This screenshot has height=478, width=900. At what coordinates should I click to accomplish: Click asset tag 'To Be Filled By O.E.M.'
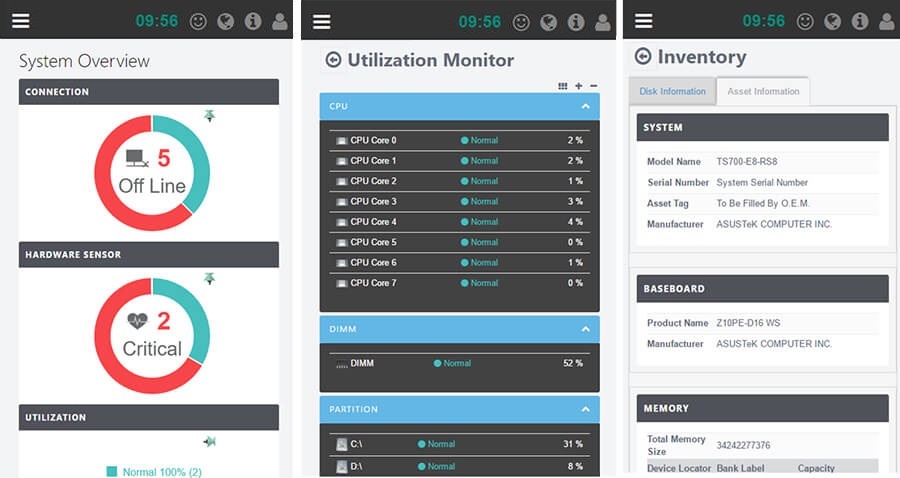762,203
